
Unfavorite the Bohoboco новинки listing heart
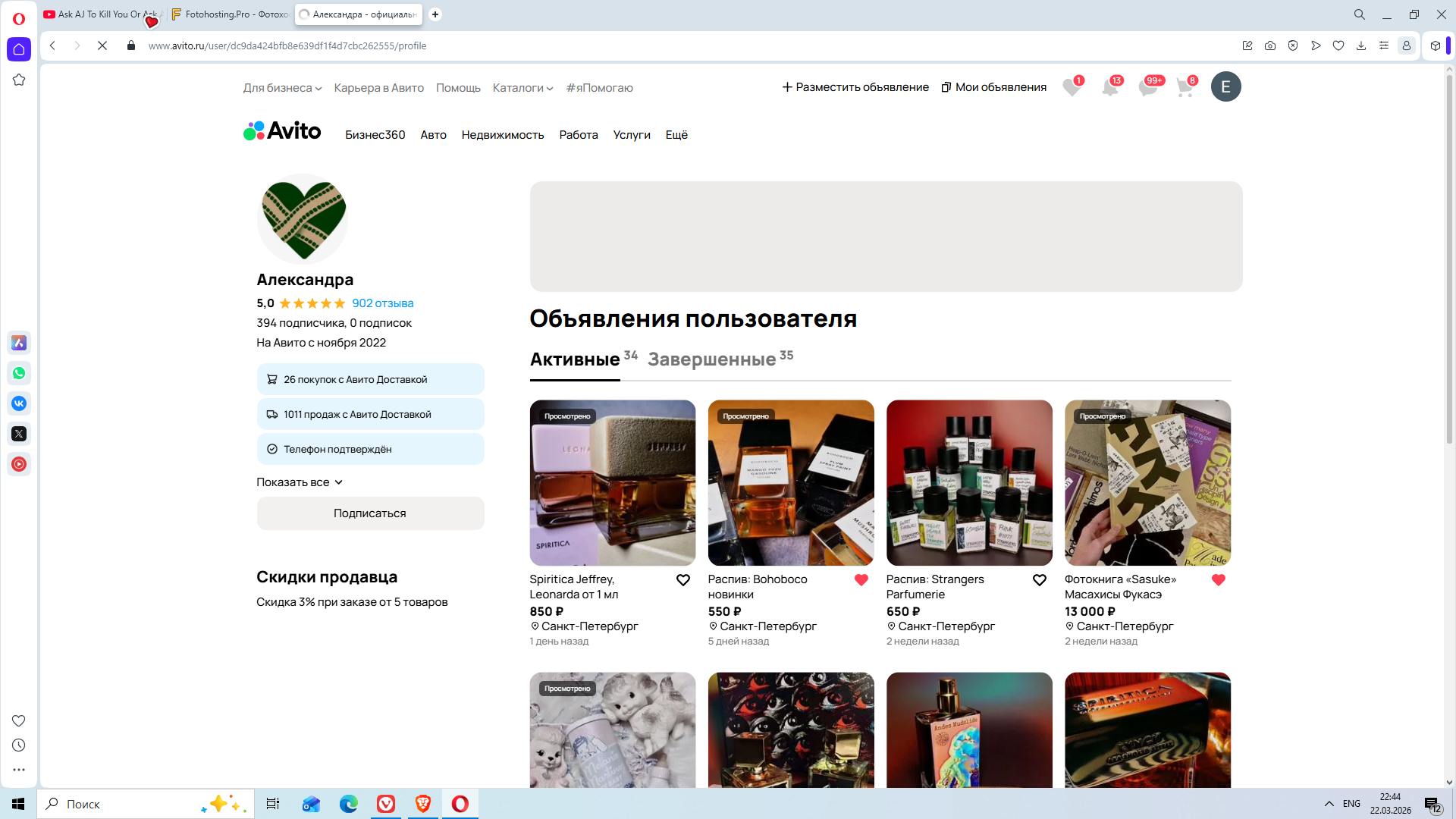click(x=861, y=580)
